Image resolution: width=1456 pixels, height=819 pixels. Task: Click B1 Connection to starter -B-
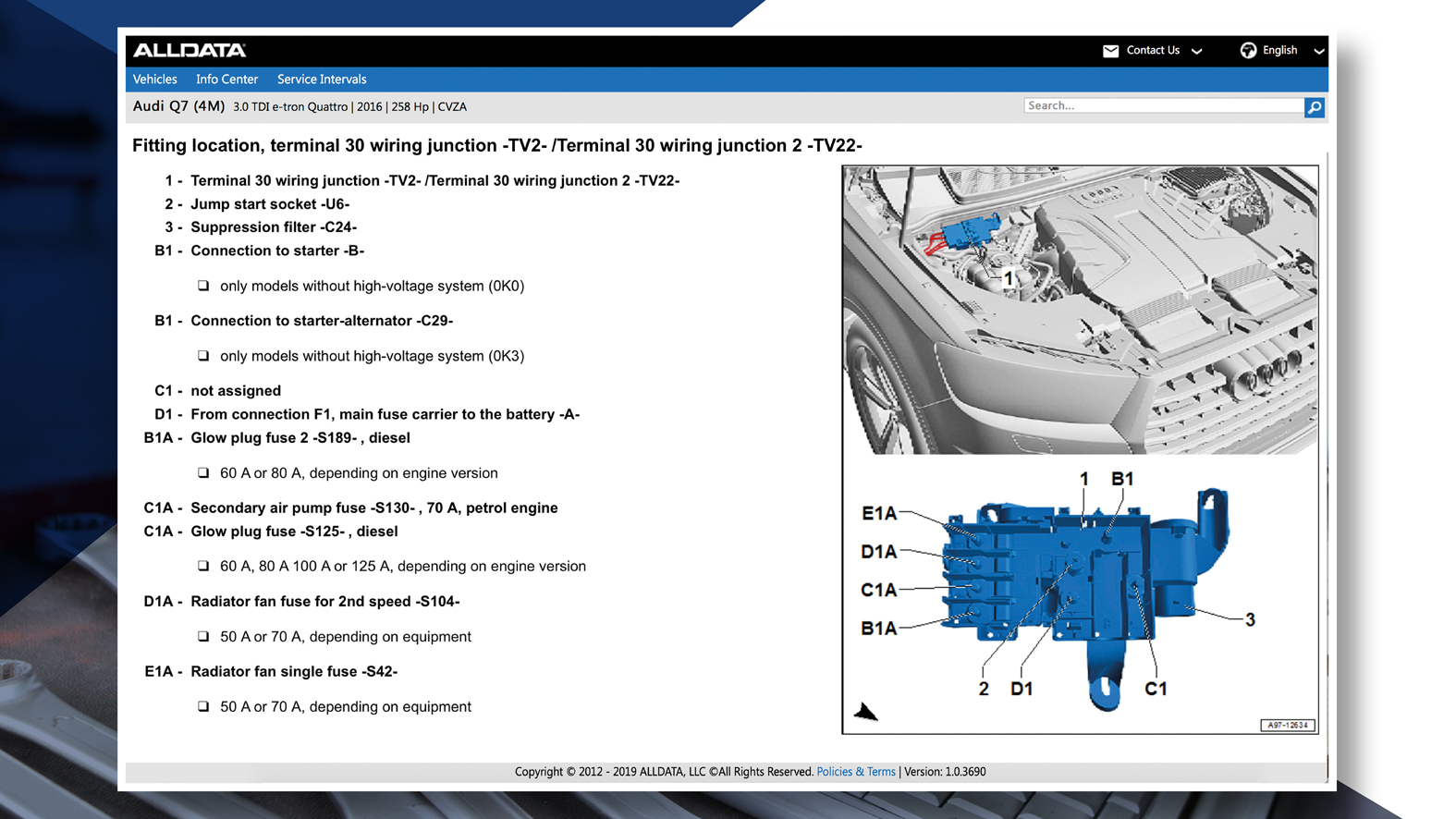pyautogui.click(x=260, y=251)
